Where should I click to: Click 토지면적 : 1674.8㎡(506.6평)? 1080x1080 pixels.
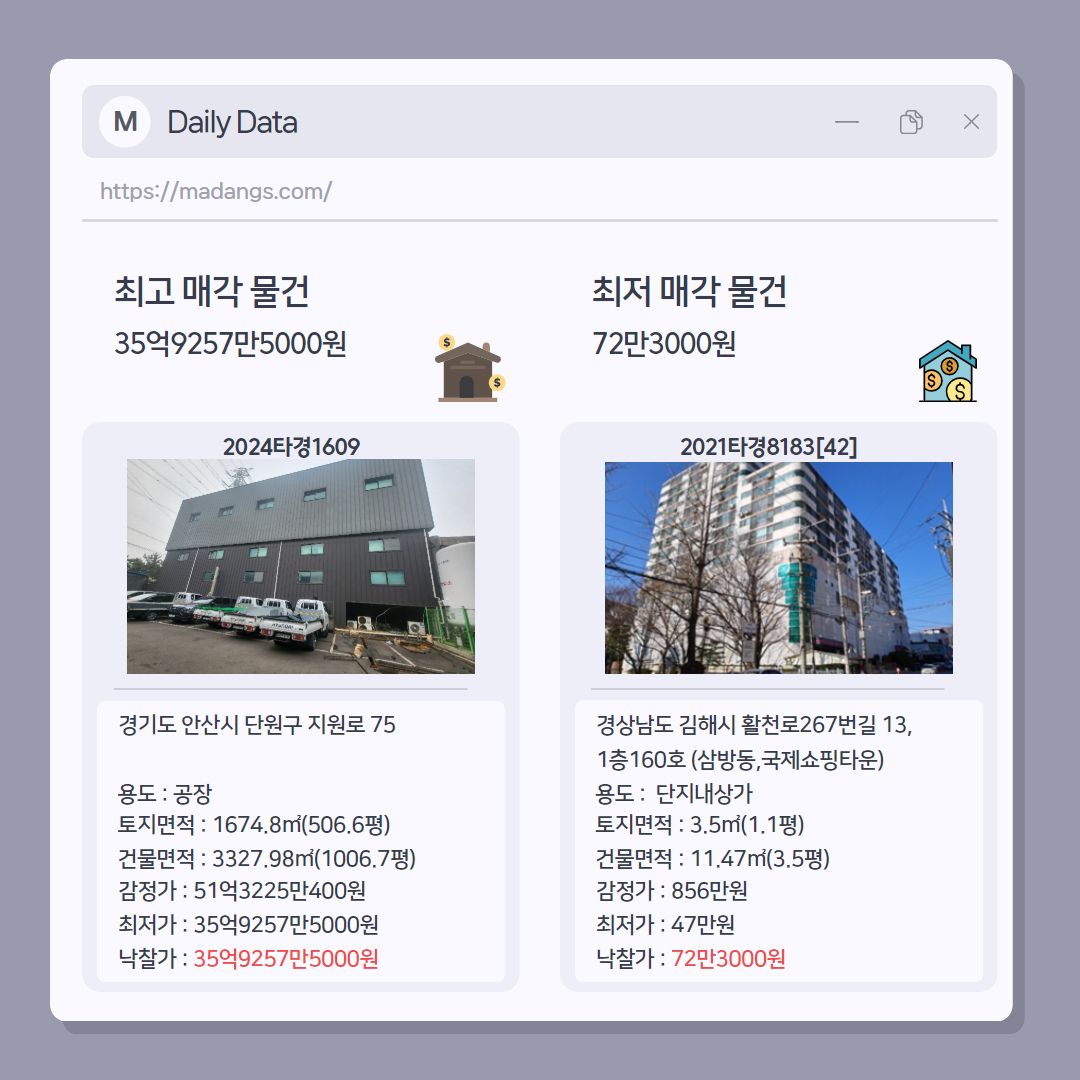point(254,824)
